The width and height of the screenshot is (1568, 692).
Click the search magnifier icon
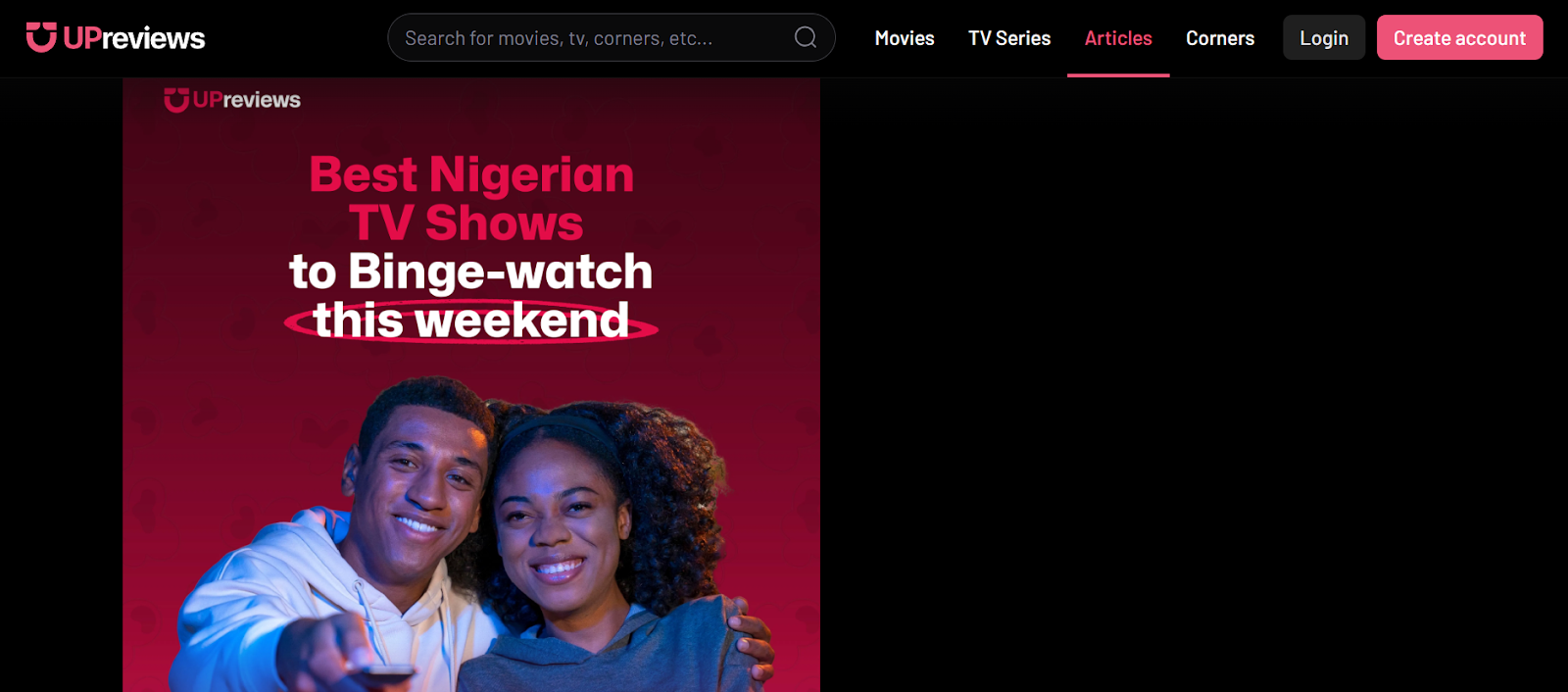click(806, 37)
